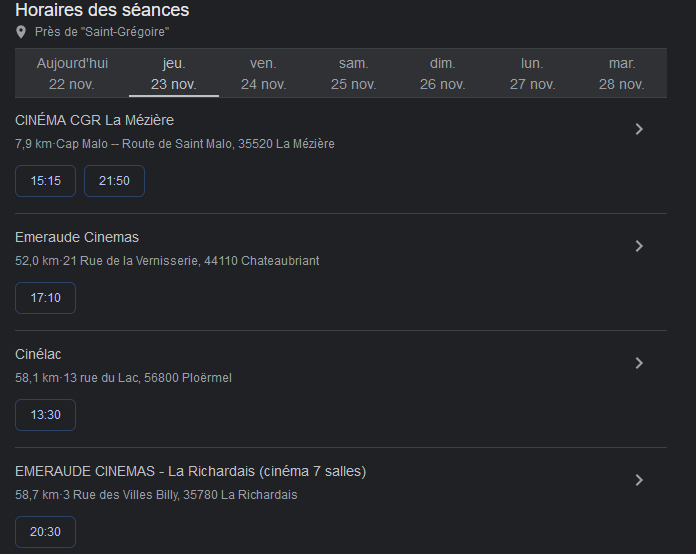Open the CINÉMA CGR La Mézière title

coord(94,120)
